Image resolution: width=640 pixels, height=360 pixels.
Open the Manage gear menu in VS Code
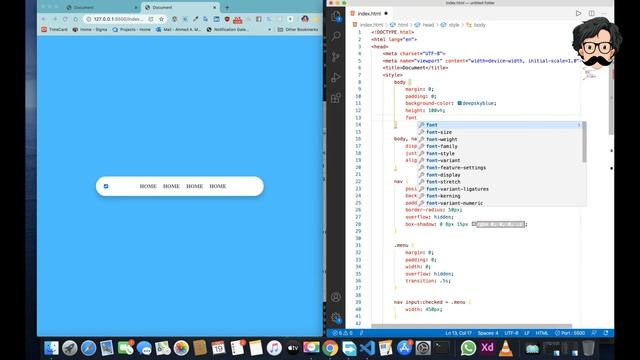pos(336,318)
